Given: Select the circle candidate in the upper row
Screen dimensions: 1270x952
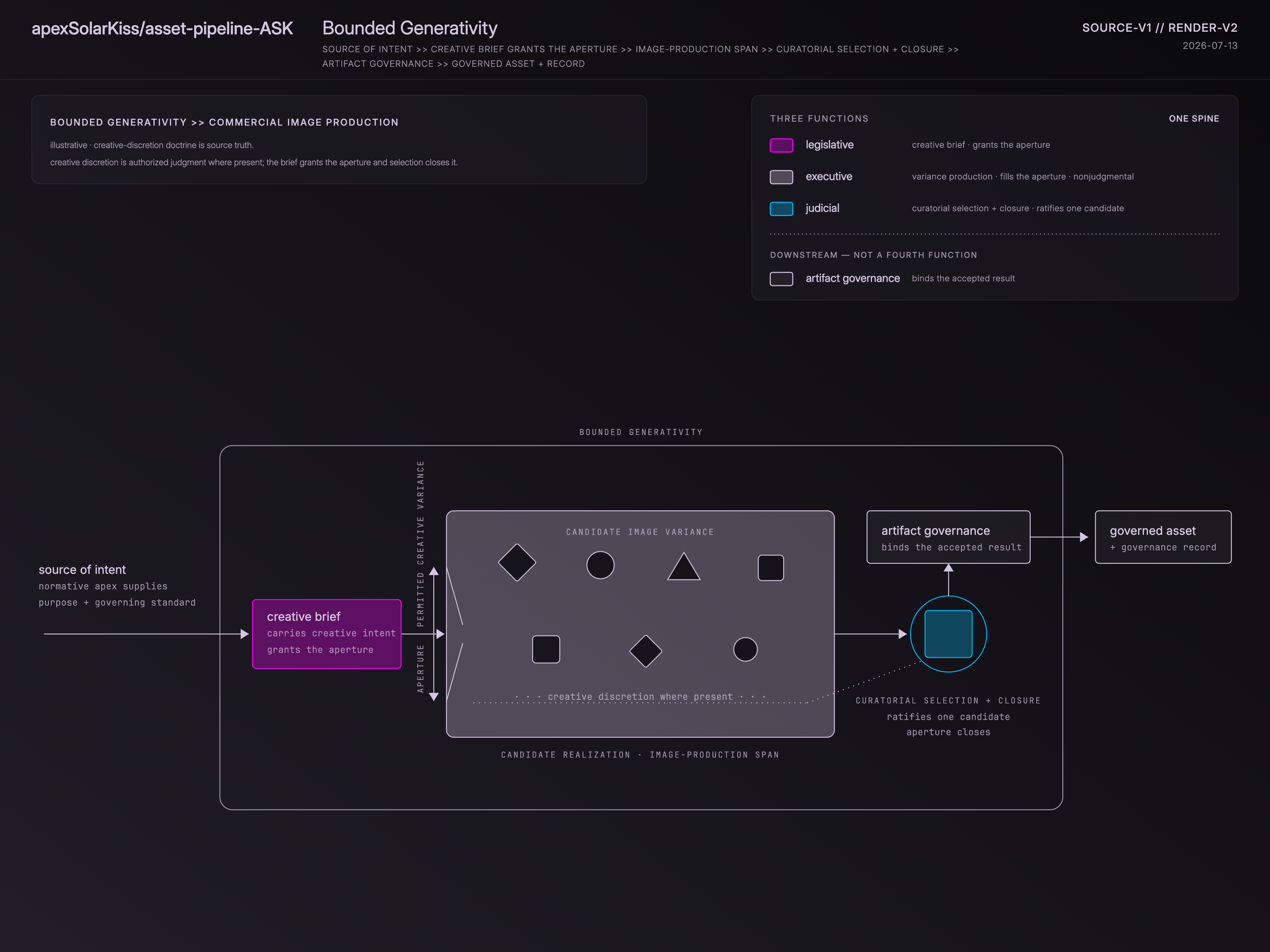Looking at the screenshot, I should coord(600,565).
